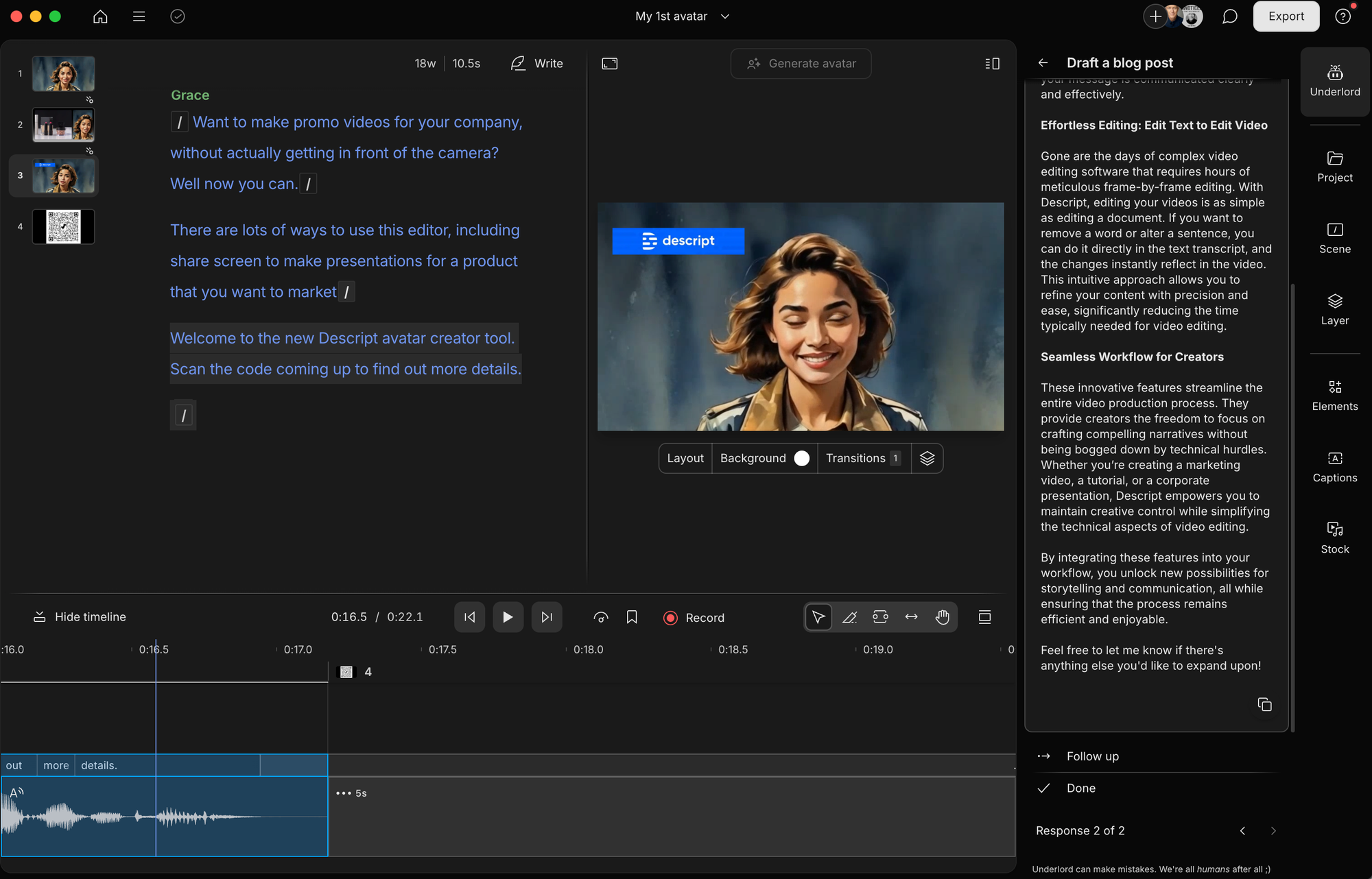Open the My 1st avatar project dropdown
This screenshot has width=1372, height=879.
click(682, 16)
